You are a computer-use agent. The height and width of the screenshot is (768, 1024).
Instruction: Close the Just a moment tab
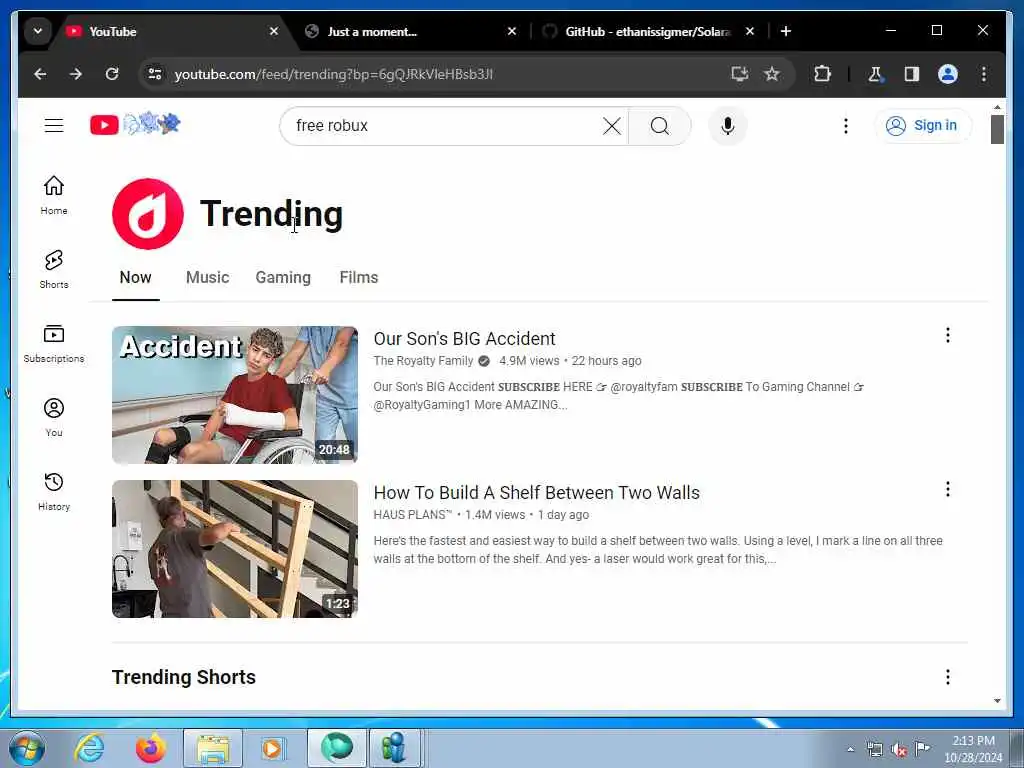[512, 31]
